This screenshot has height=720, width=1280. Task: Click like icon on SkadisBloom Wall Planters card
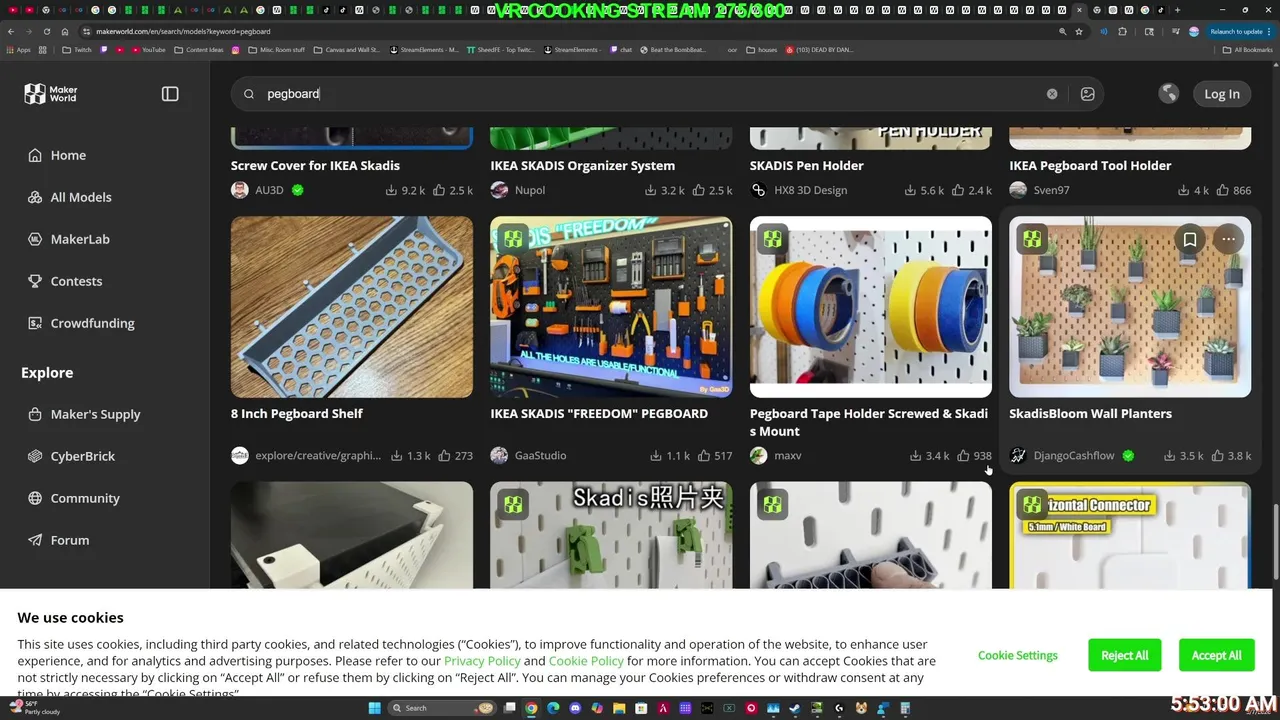(1217, 455)
